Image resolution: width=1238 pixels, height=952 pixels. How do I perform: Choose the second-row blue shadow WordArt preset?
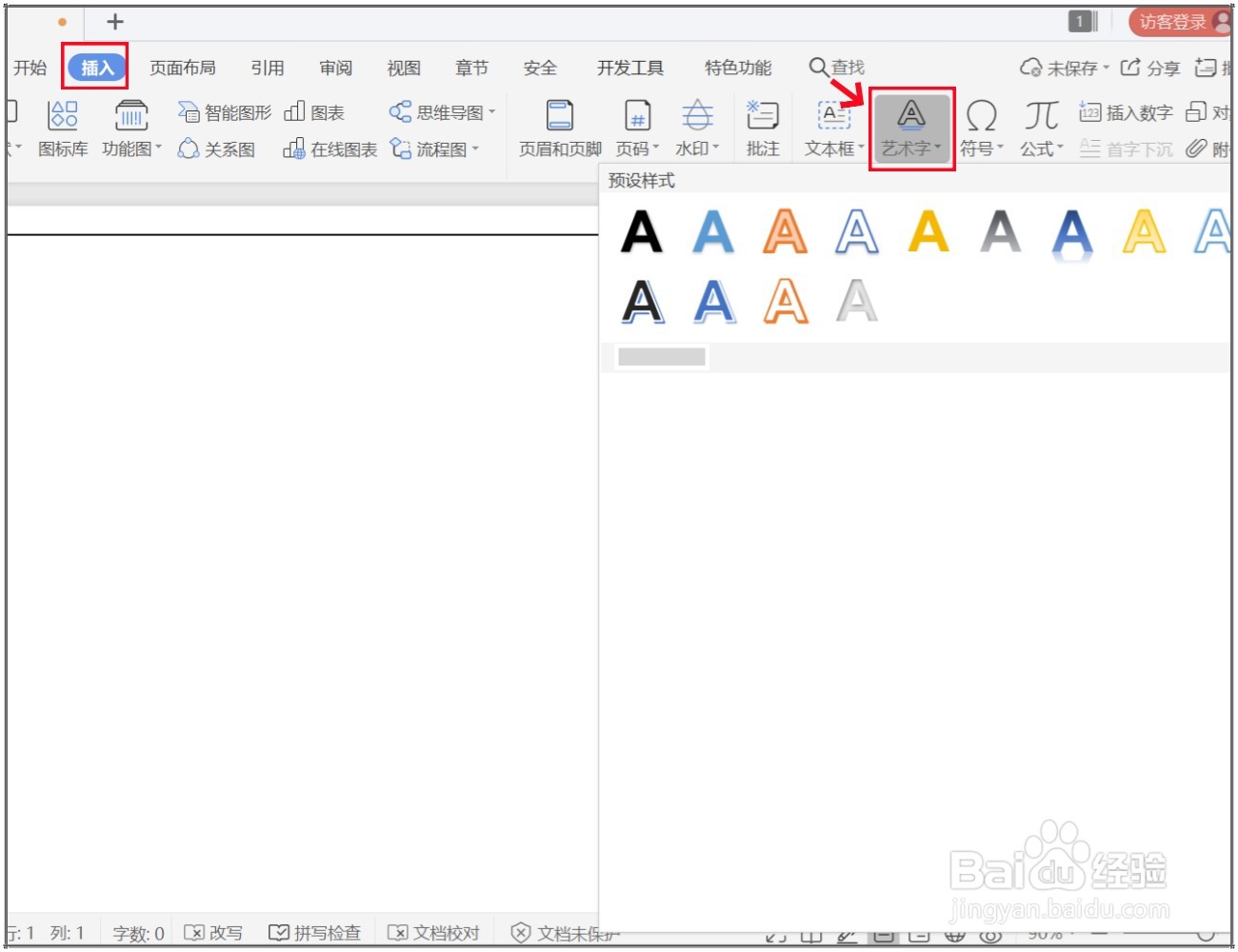click(713, 303)
